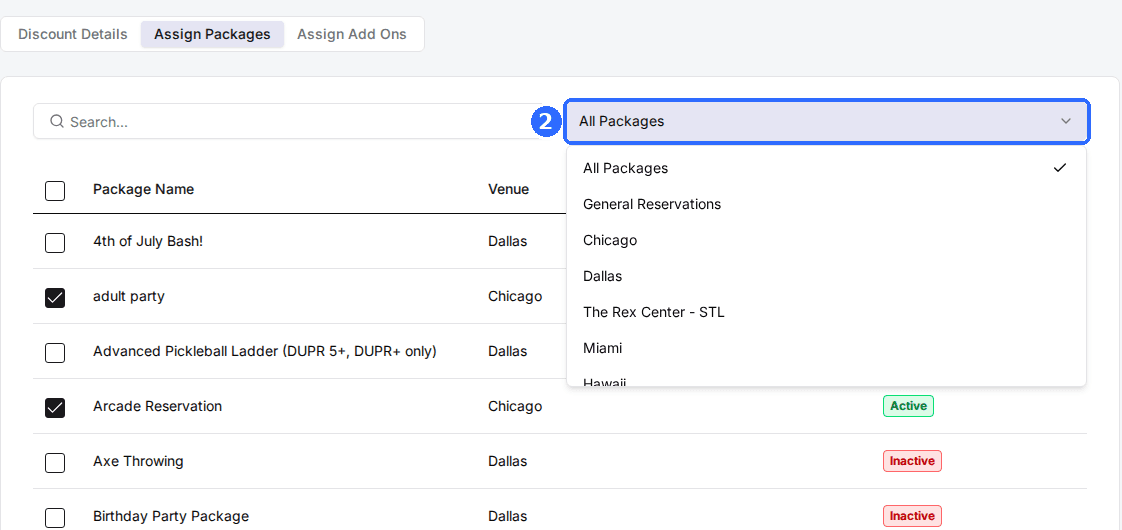Click the Arcade Reservation package name
The height and width of the screenshot is (530, 1122).
click(x=157, y=406)
